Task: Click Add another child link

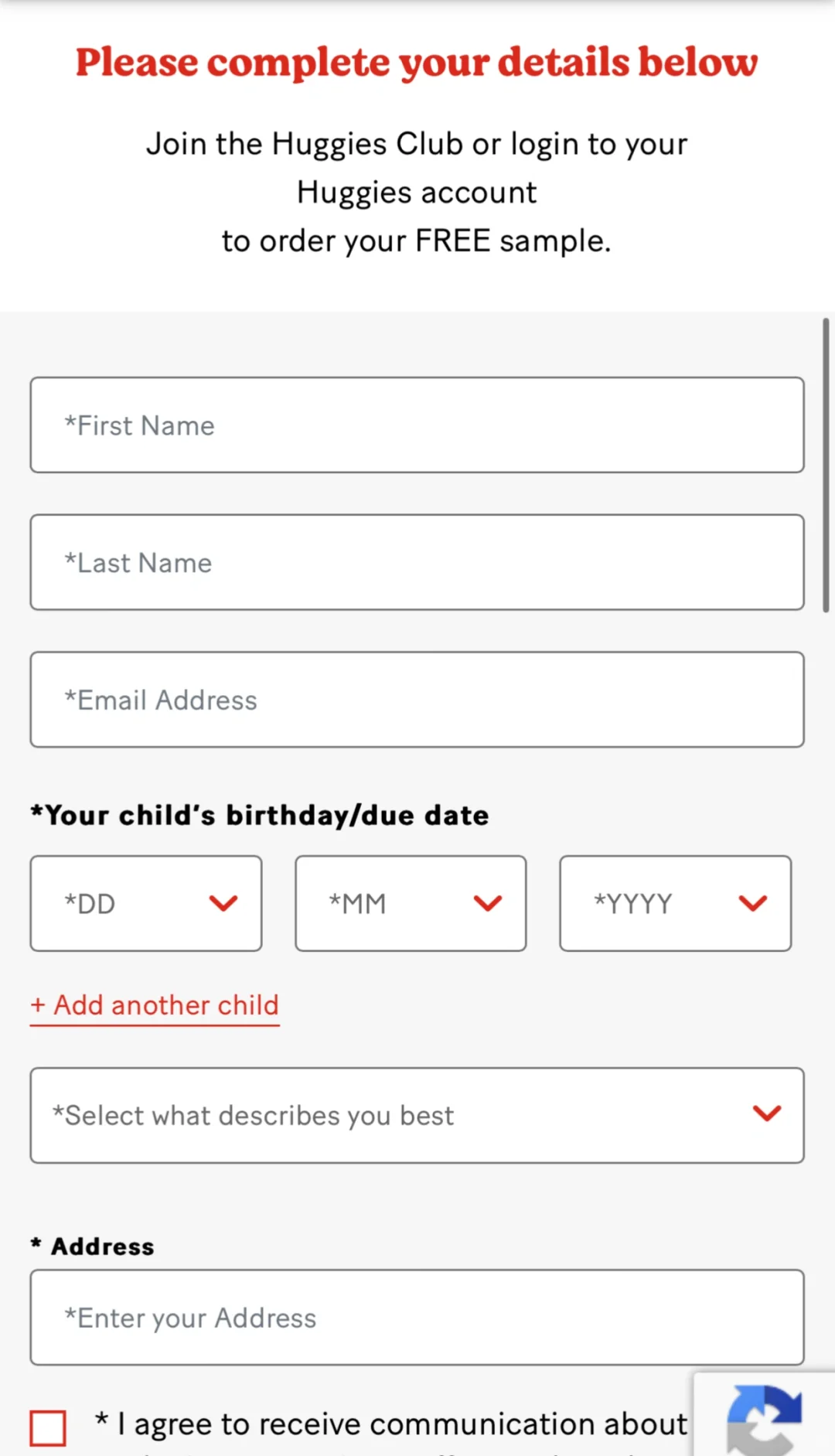Action: (x=155, y=1006)
